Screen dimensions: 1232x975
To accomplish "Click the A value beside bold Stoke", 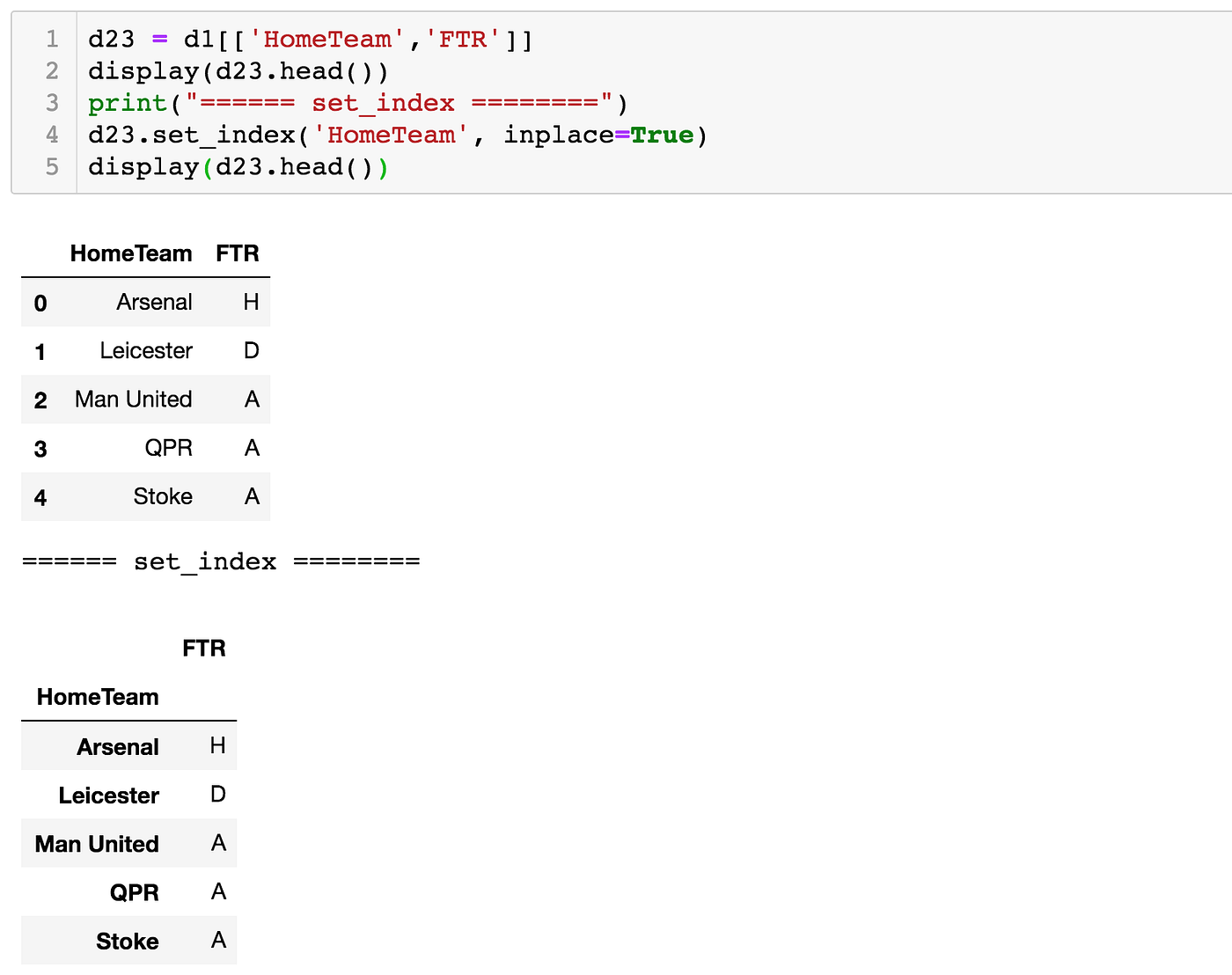I will 218,940.
